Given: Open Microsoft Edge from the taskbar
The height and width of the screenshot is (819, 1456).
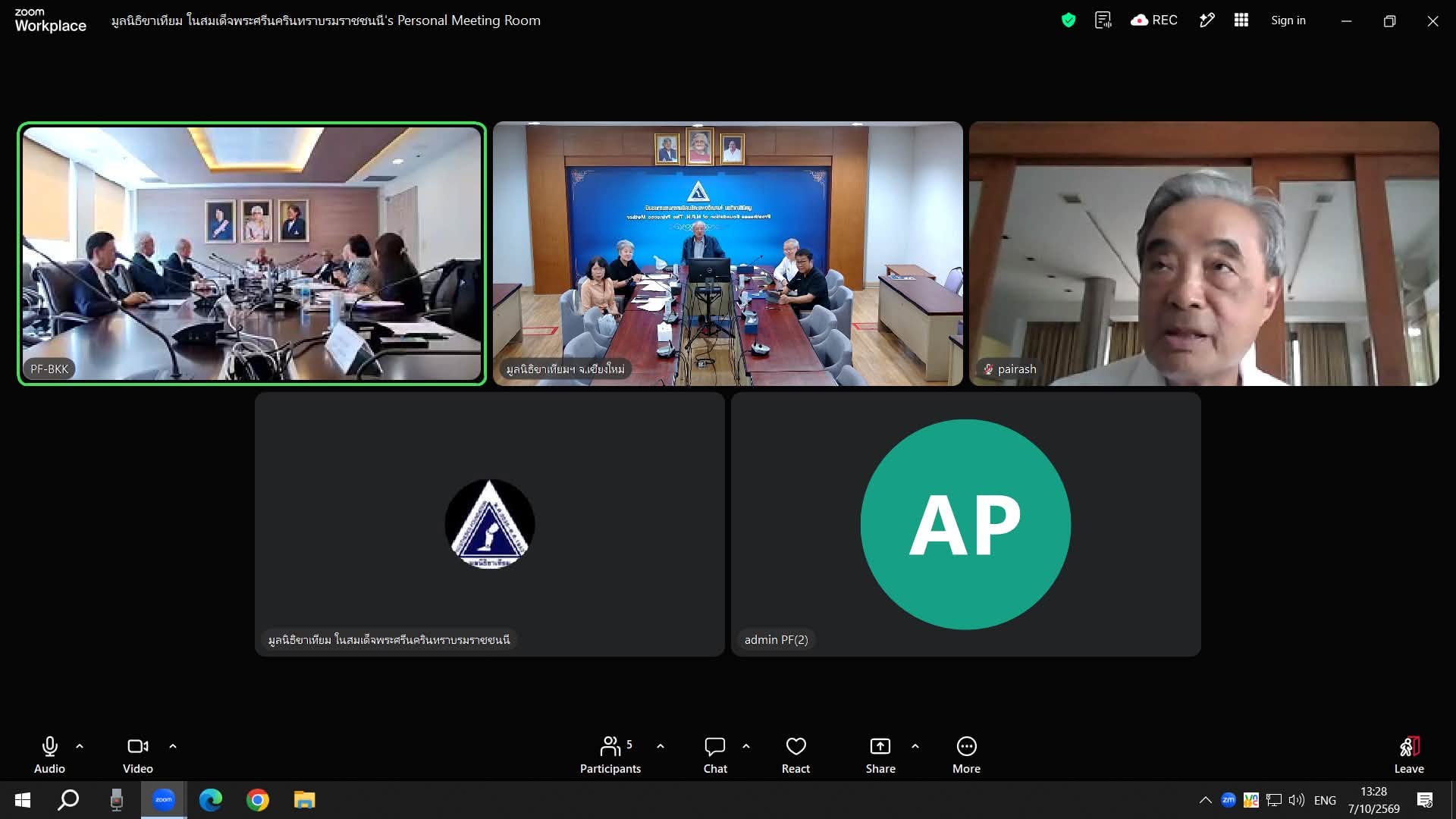Looking at the screenshot, I should point(211,800).
